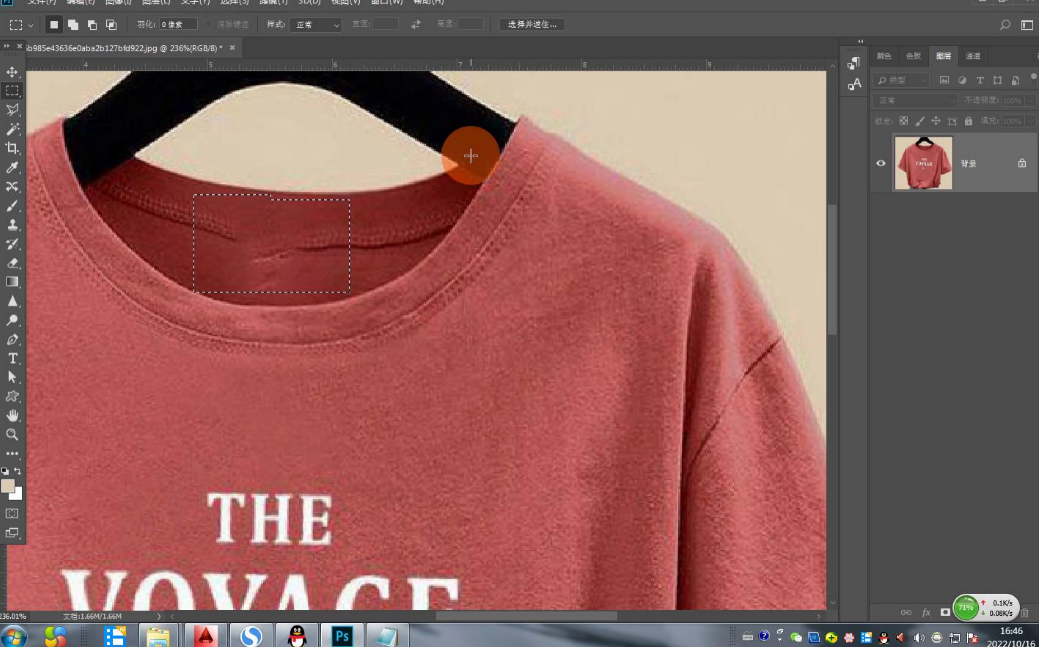Select the Eraser tool
Viewport: 1039px width, 647px height.
(12, 263)
